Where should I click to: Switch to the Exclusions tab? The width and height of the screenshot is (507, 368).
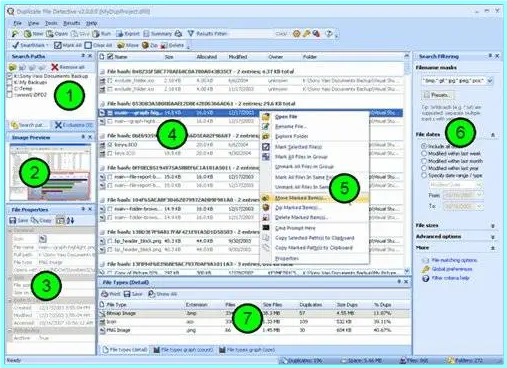74,125
